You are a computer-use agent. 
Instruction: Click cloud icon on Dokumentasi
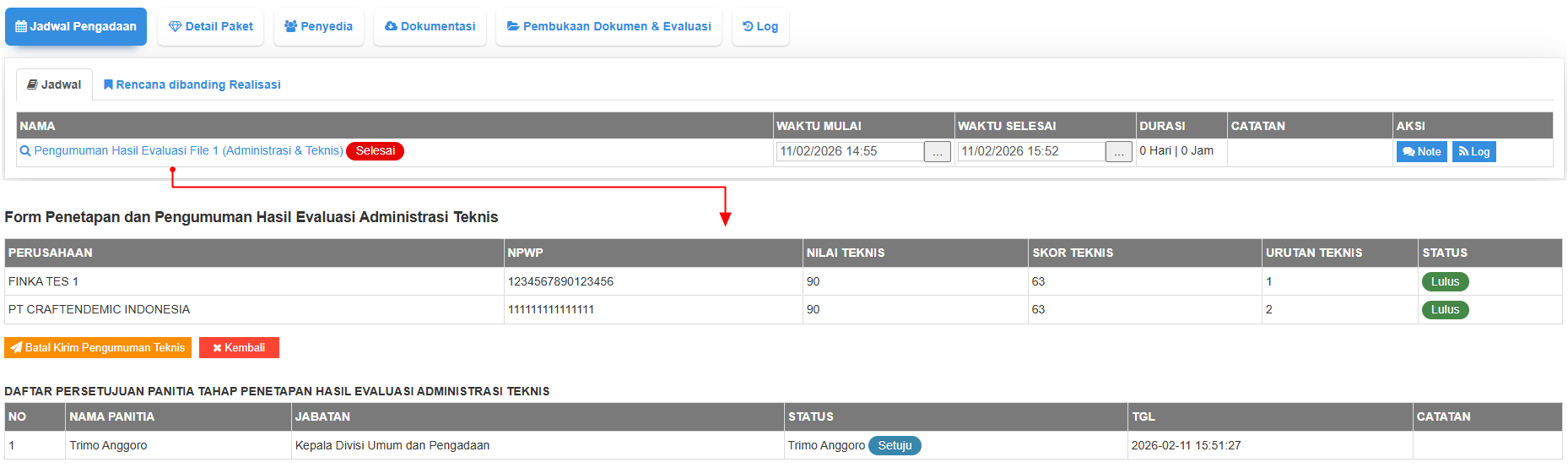point(391,26)
